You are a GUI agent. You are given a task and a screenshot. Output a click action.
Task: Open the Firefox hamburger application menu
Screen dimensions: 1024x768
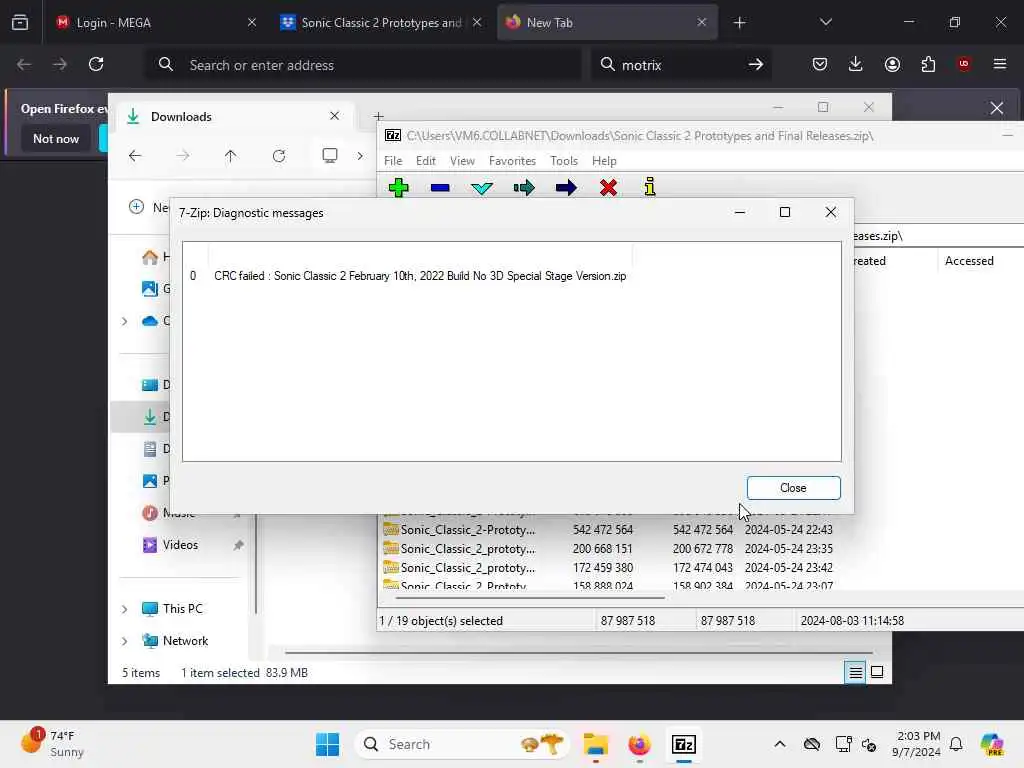tap(1000, 64)
